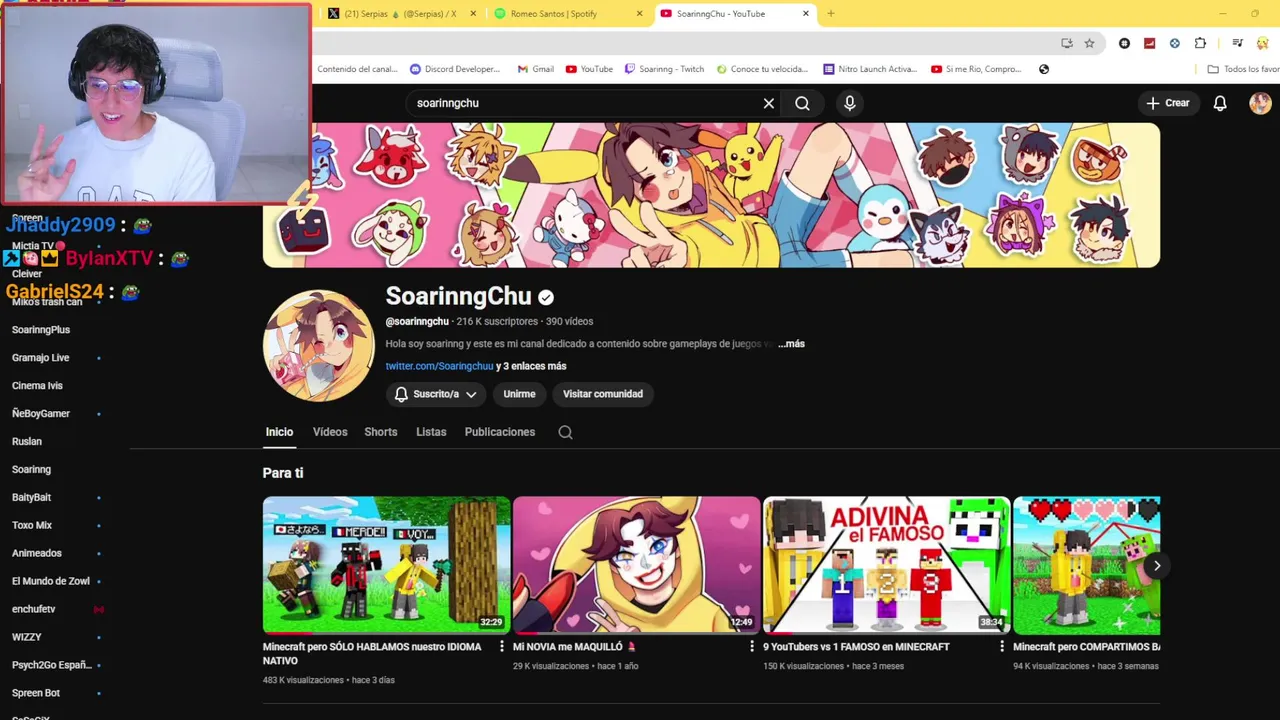Screen dimensions: 1280x720
Task: Open 'ADIVINA el FAMOSO' video thumbnail
Action: [886, 565]
